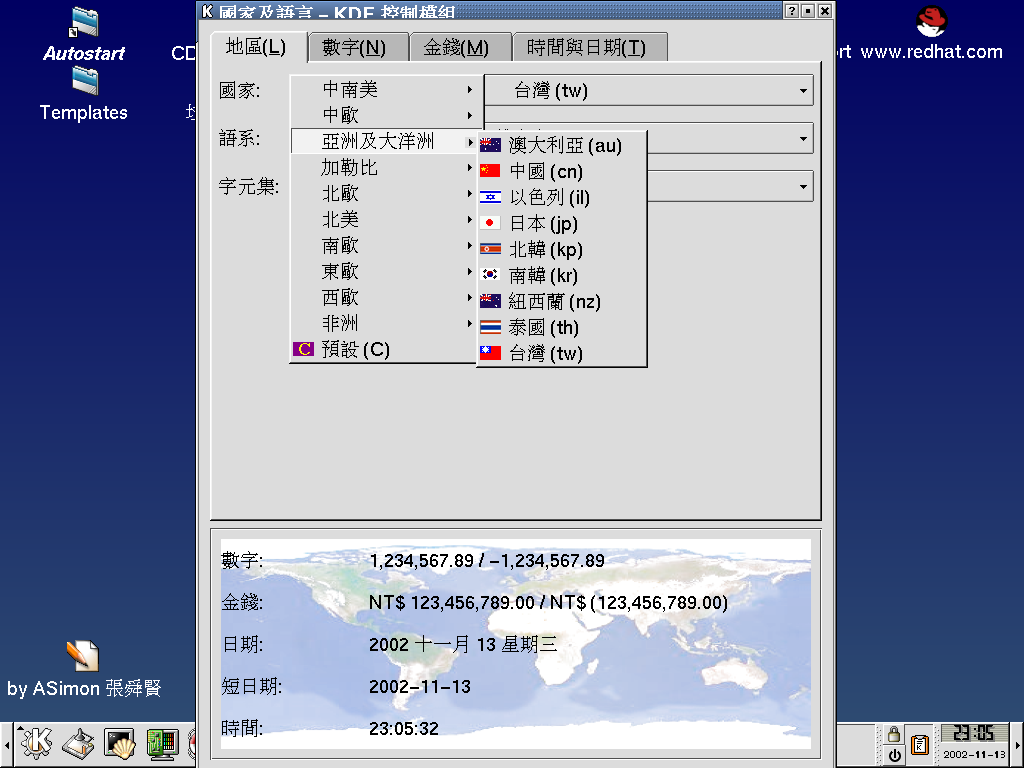The image size is (1024, 768).
Task: Click the panel hide arrow at left edge
Action: tap(7, 744)
